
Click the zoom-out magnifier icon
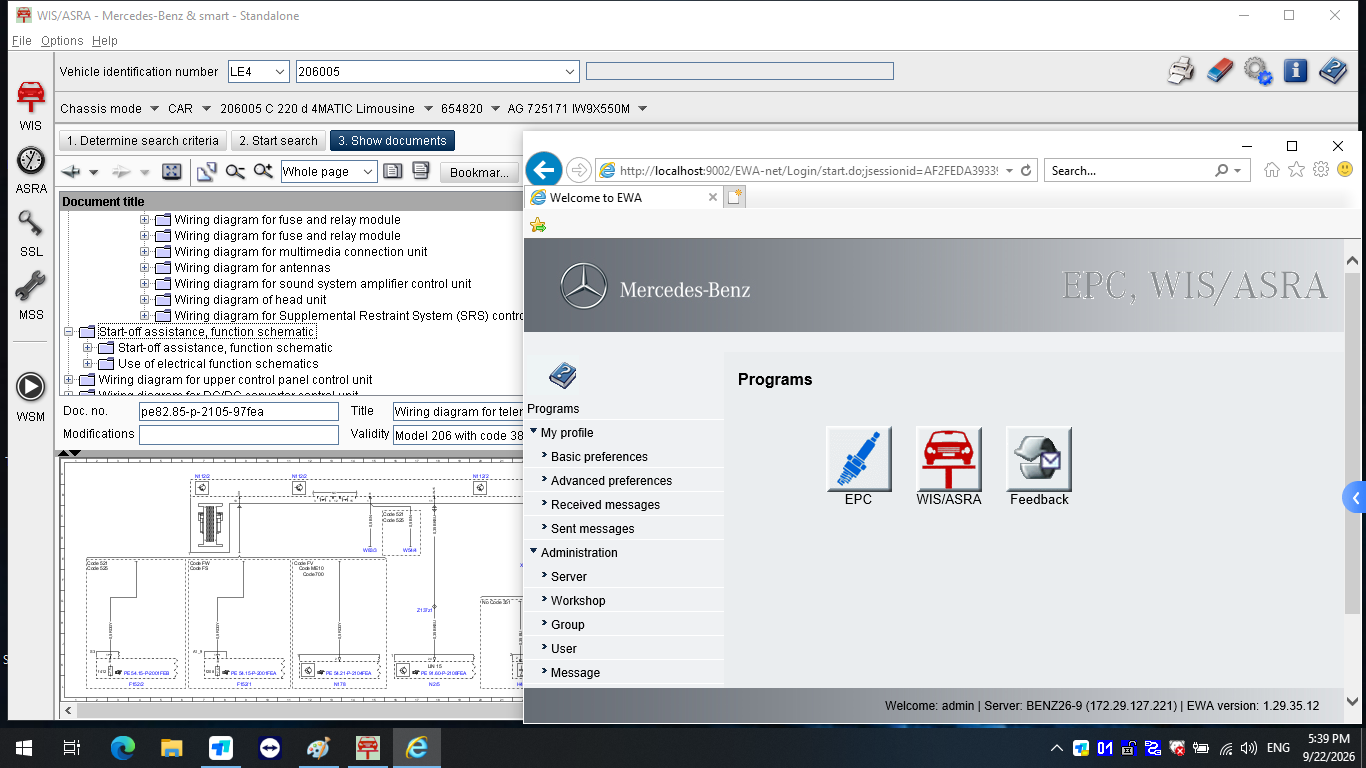click(235, 172)
